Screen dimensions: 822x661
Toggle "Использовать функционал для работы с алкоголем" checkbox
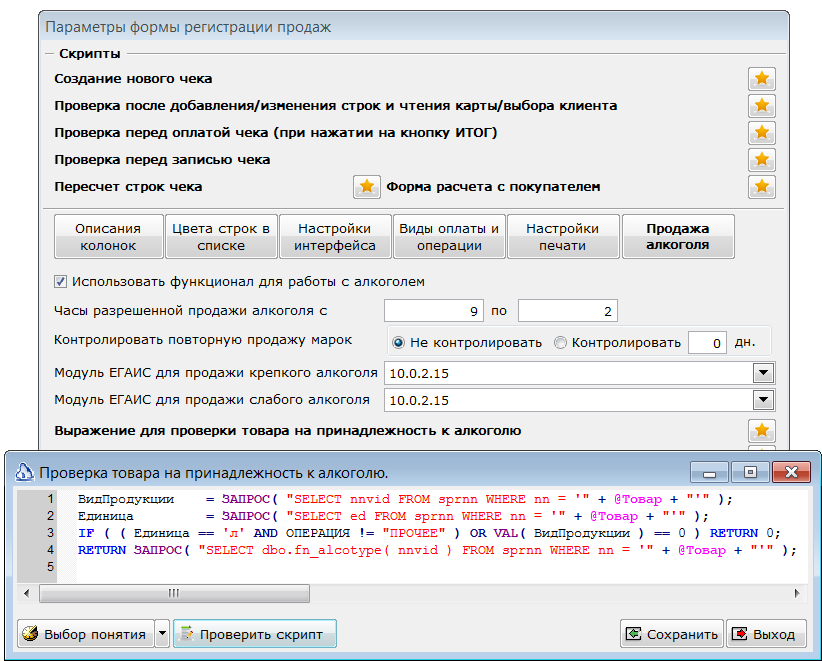pos(60,281)
